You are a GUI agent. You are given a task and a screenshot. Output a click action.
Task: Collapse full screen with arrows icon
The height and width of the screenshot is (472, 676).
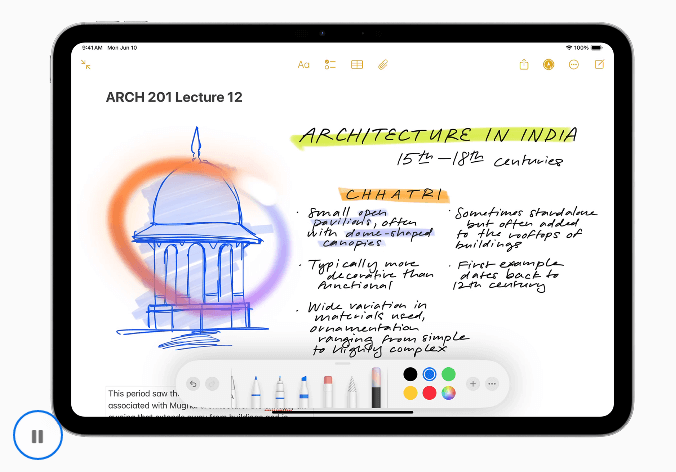point(86,64)
